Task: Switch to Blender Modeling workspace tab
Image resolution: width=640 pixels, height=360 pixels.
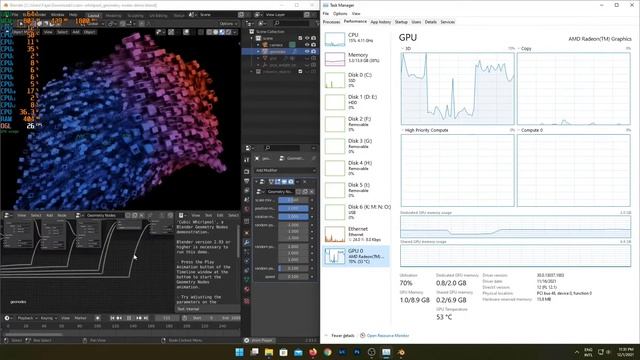Action: click(x=113, y=16)
